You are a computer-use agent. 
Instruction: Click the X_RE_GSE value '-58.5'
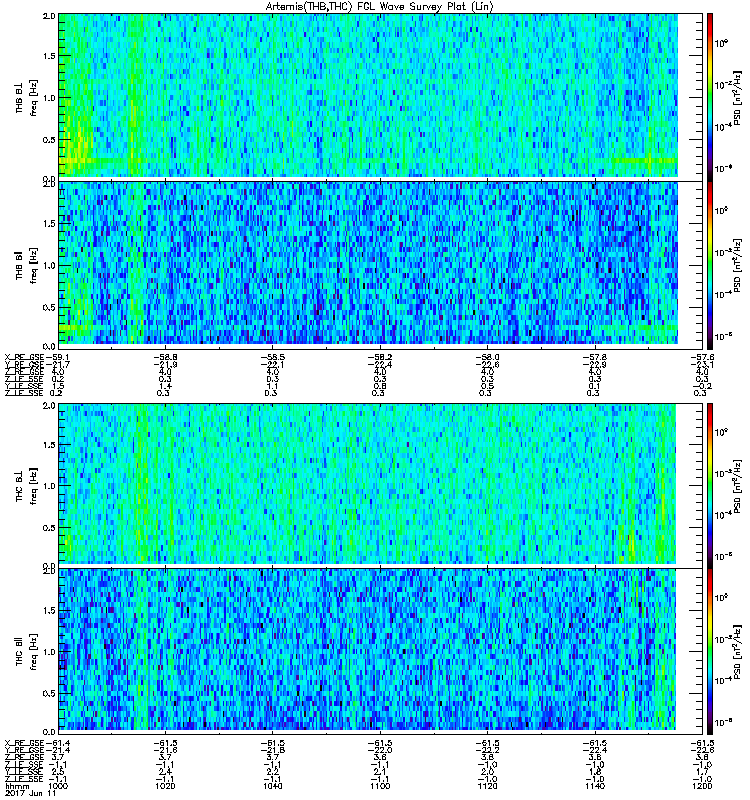coord(272,357)
